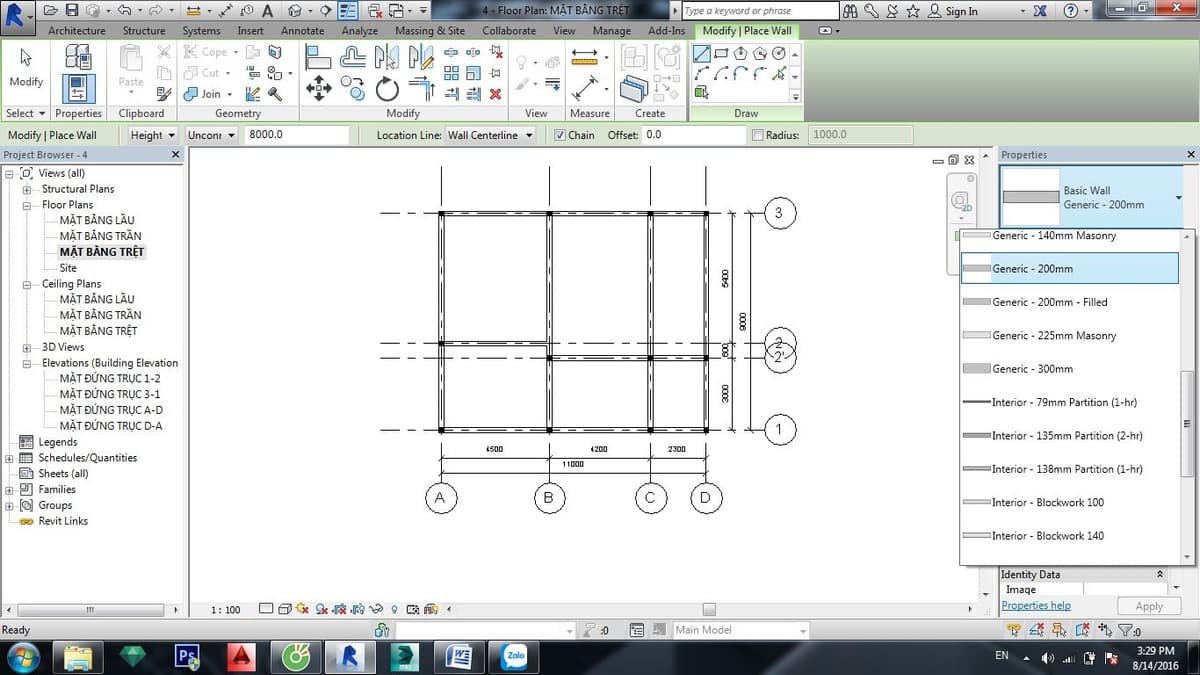Click the Offset tool icon
Image resolution: width=1200 pixels, height=675 pixels.
pos(353,57)
